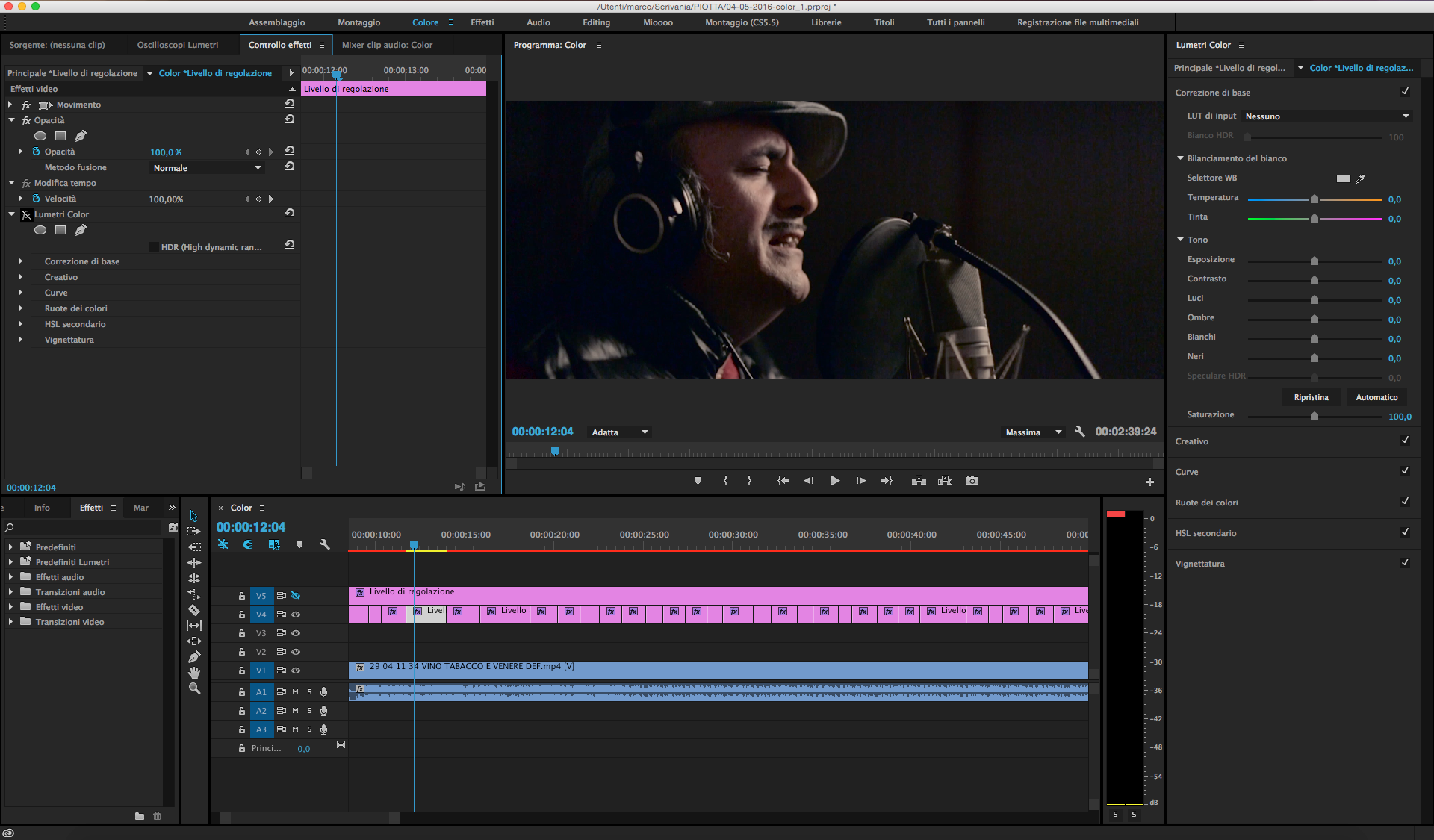Click the Extract button

pos(946,481)
